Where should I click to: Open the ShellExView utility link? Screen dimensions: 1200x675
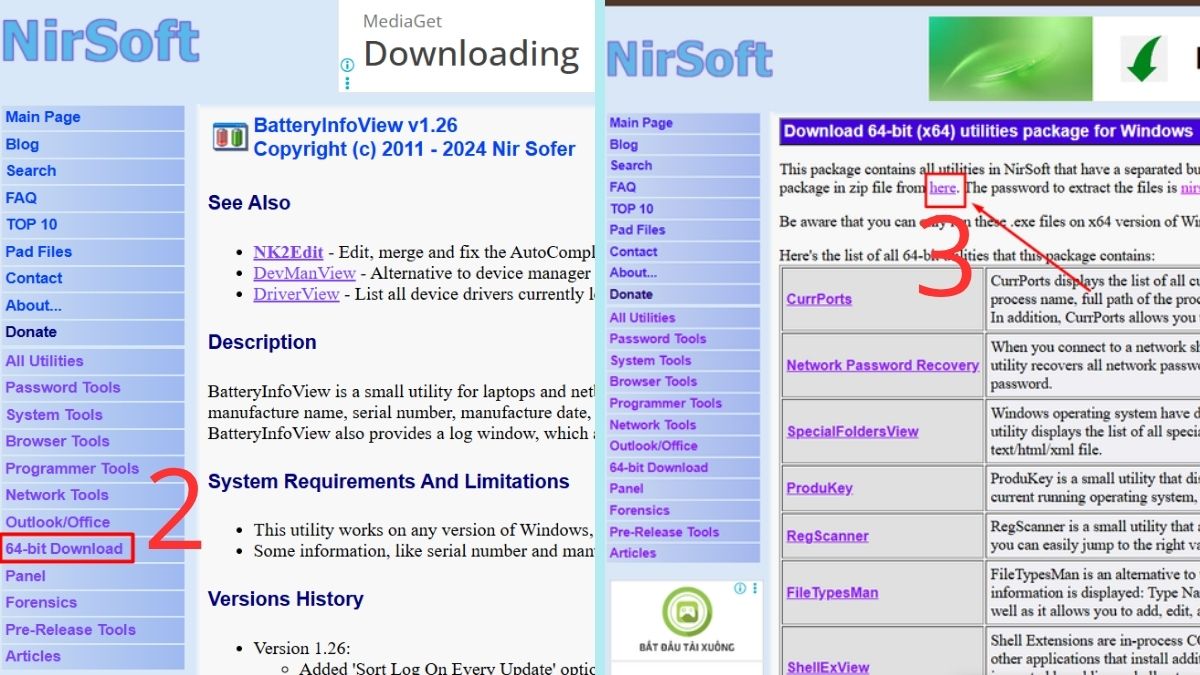pos(828,667)
